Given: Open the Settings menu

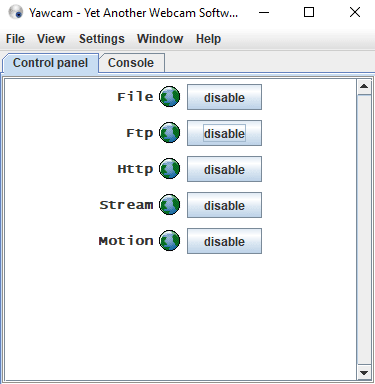Looking at the screenshot, I should click(102, 39).
